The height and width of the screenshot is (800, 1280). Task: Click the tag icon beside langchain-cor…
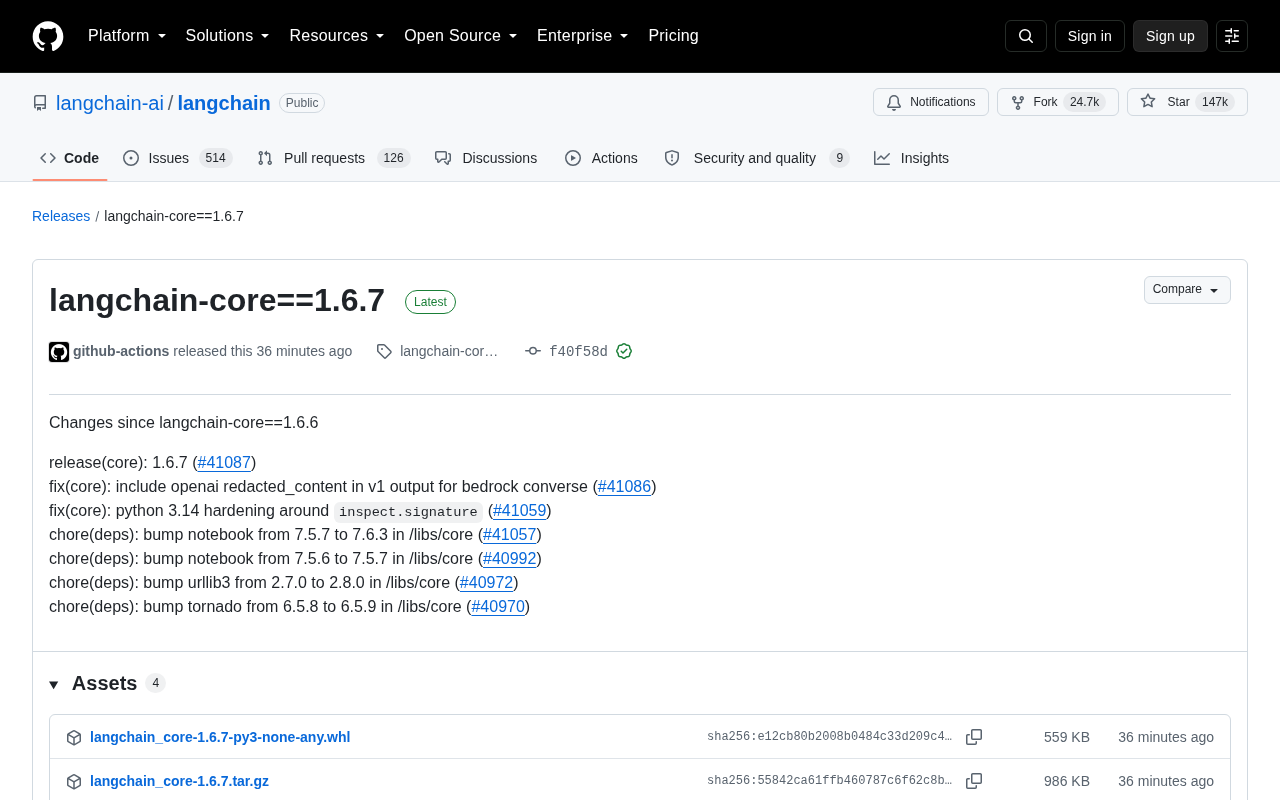click(384, 351)
